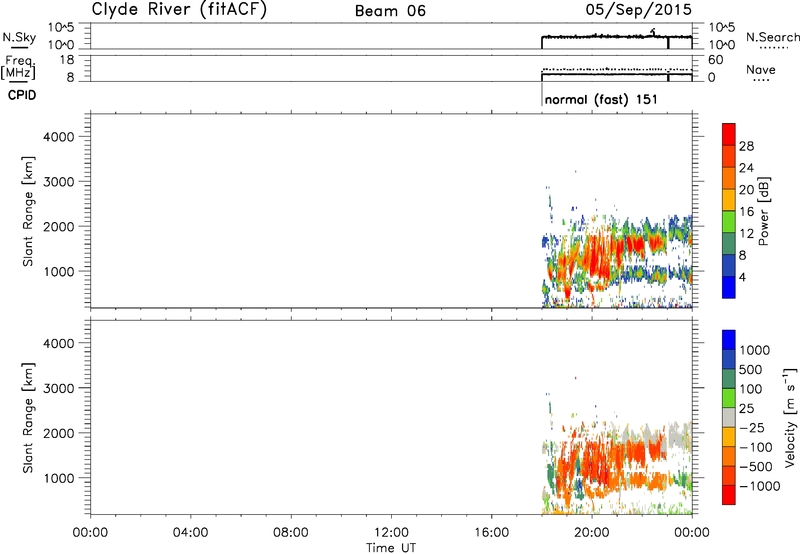Click the "−100" label on the velocity colorbar
Screen dimensions: 800x554
pos(756,447)
